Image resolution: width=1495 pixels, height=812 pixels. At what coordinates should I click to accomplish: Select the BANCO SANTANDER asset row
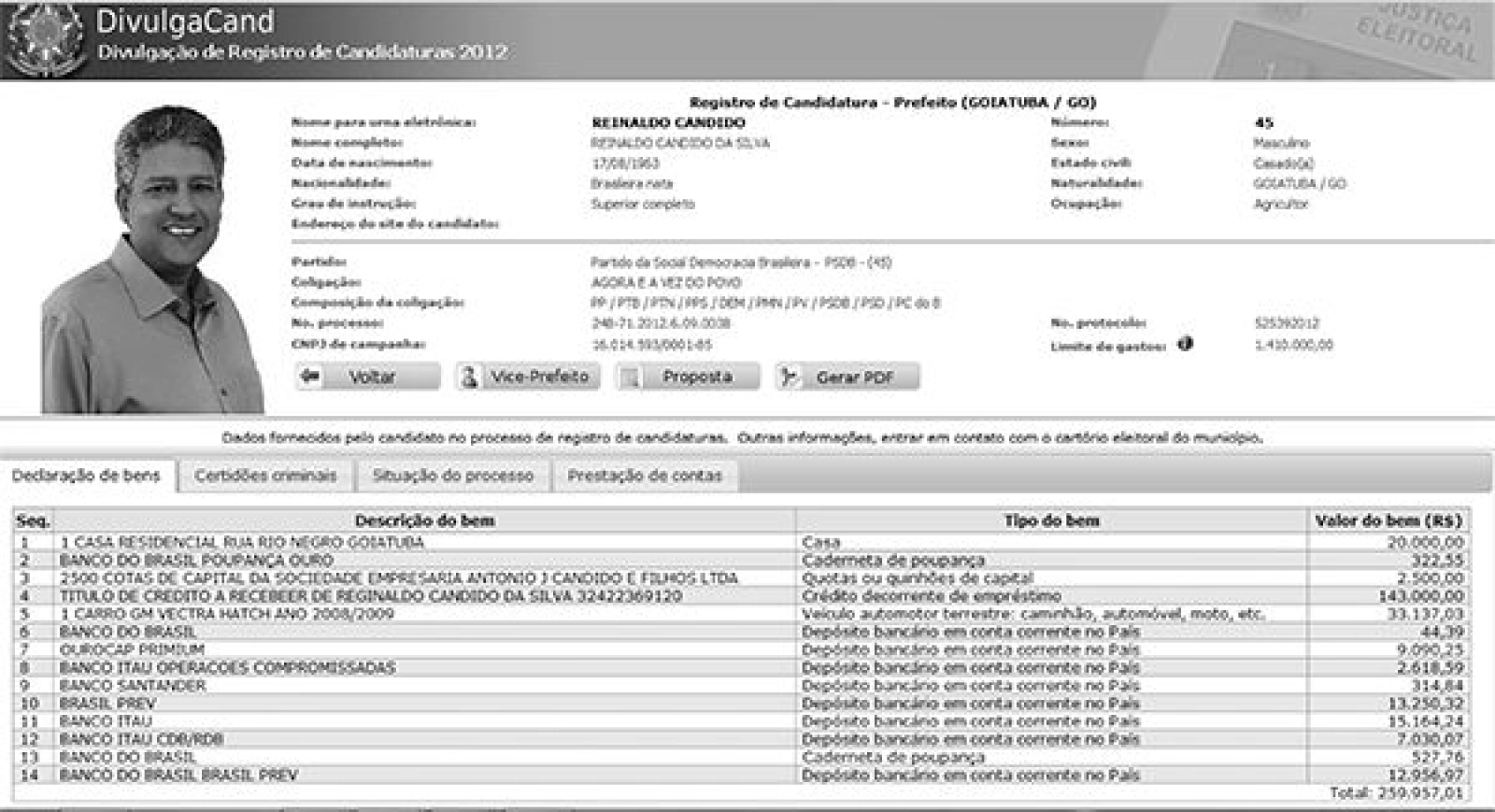(133, 685)
